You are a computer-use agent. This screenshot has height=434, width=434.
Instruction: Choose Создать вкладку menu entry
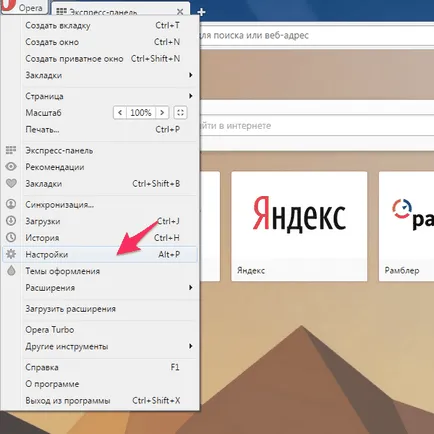[x=100, y=25]
